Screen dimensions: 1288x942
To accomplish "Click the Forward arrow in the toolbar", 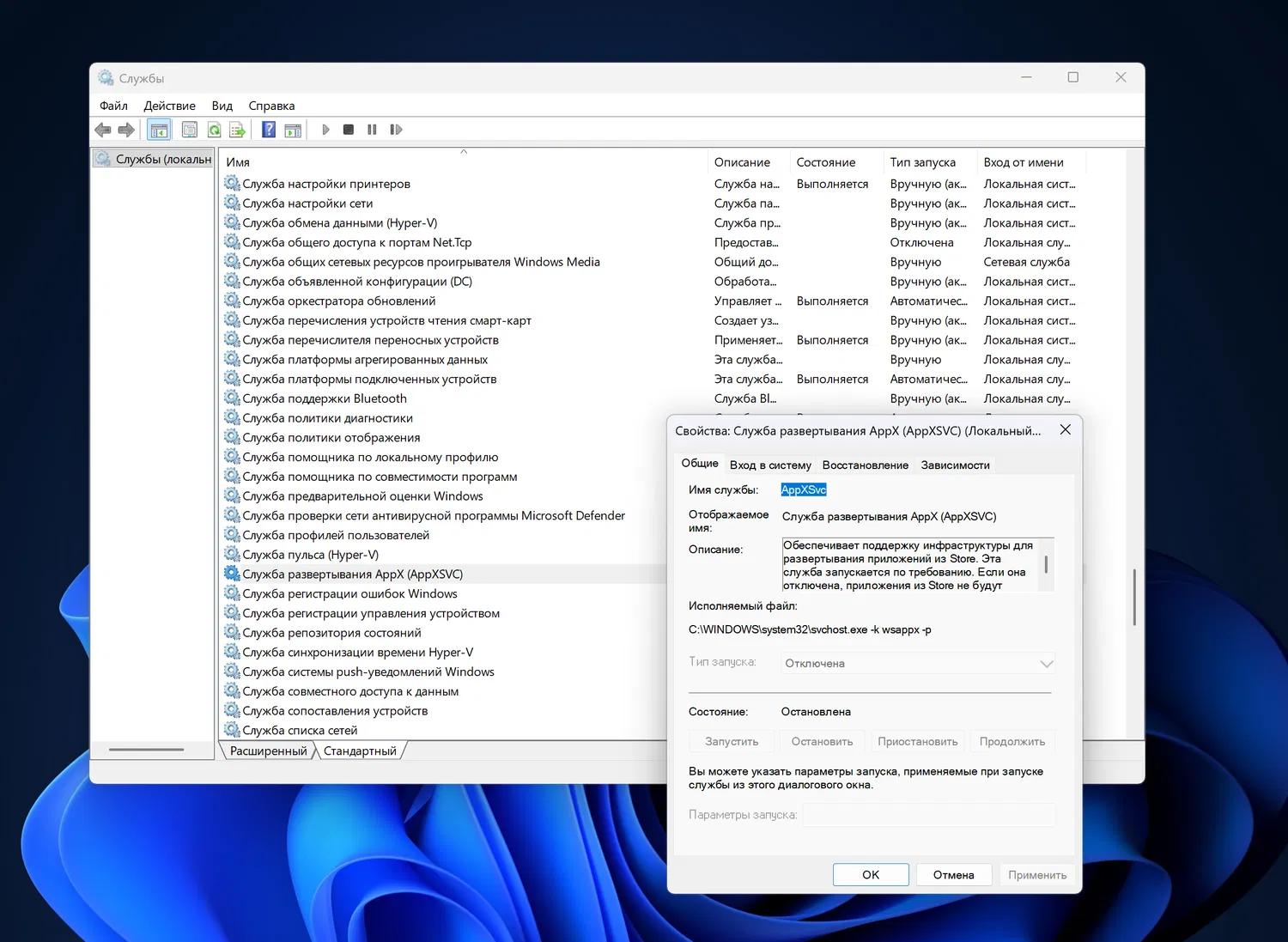I will [126, 130].
